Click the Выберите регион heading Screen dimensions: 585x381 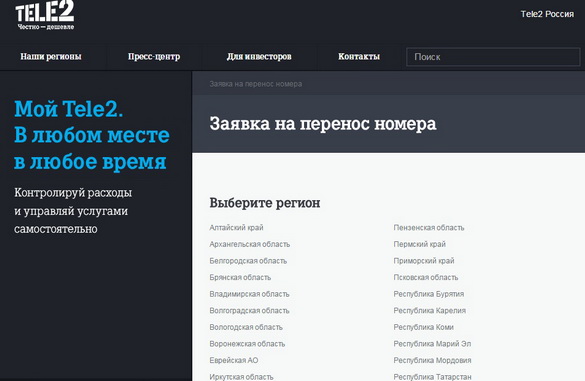(x=265, y=203)
